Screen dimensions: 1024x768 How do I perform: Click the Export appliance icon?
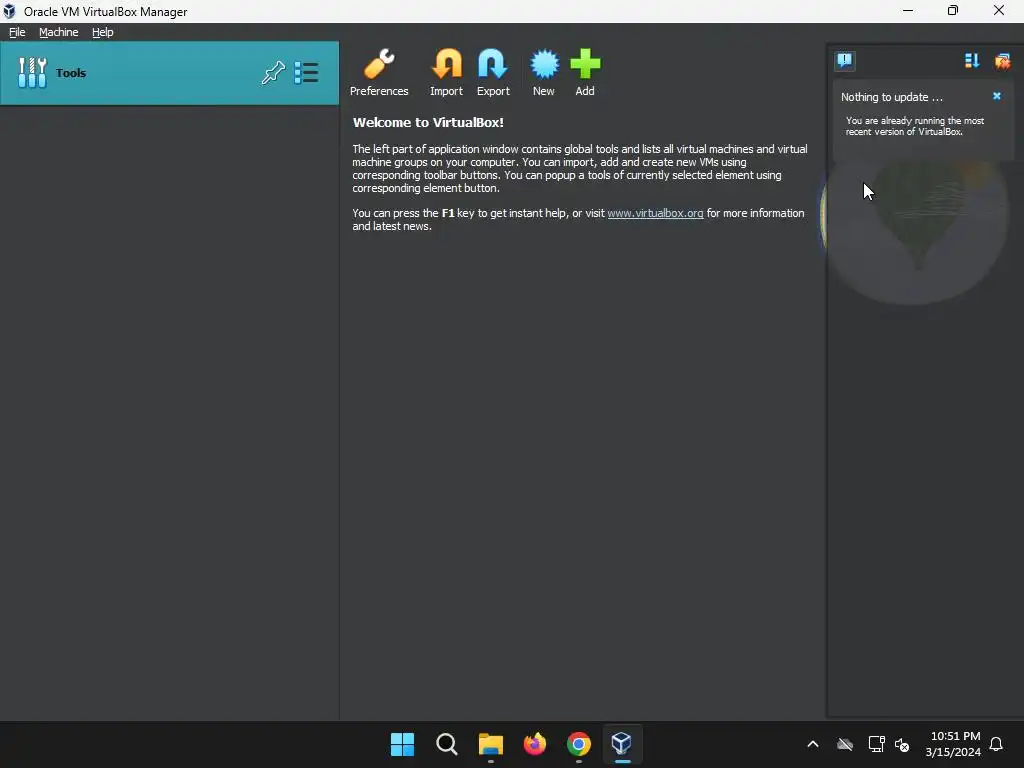(493, 72)
